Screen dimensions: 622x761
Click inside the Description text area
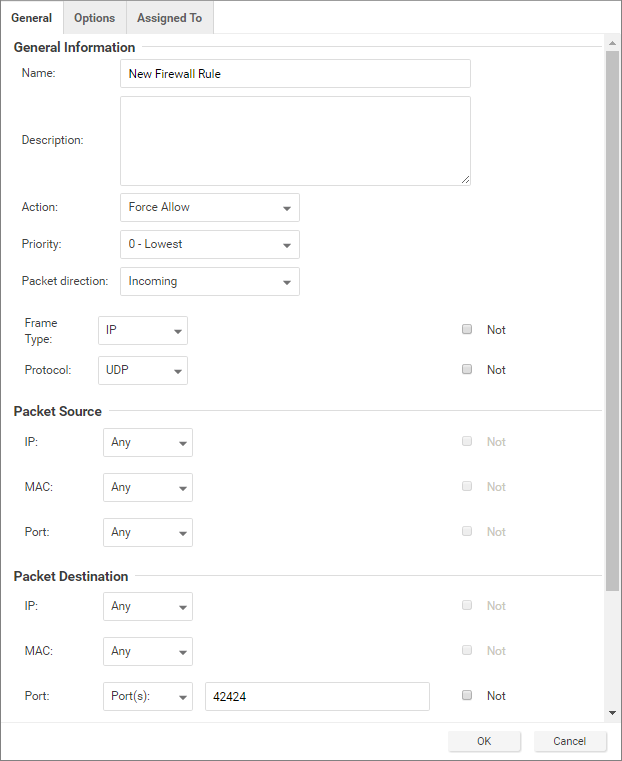(295, 140)
